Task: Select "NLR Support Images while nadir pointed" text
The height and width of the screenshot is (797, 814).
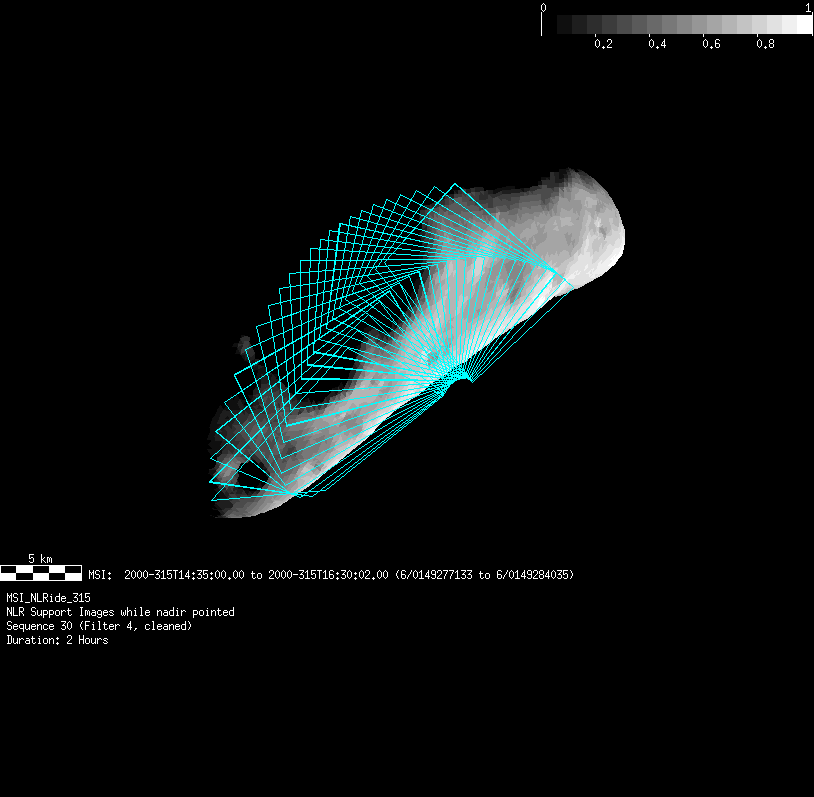Action: tap(120, 612)
